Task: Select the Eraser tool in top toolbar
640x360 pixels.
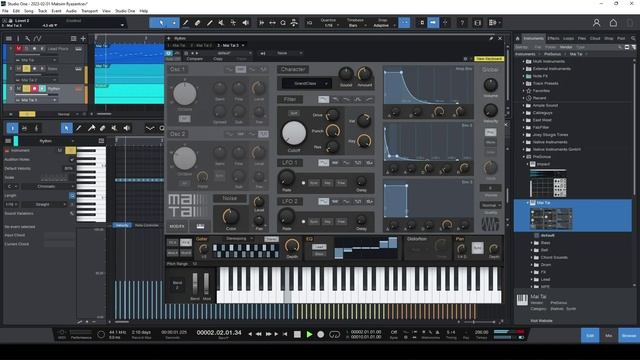Action: click(198, 23)
